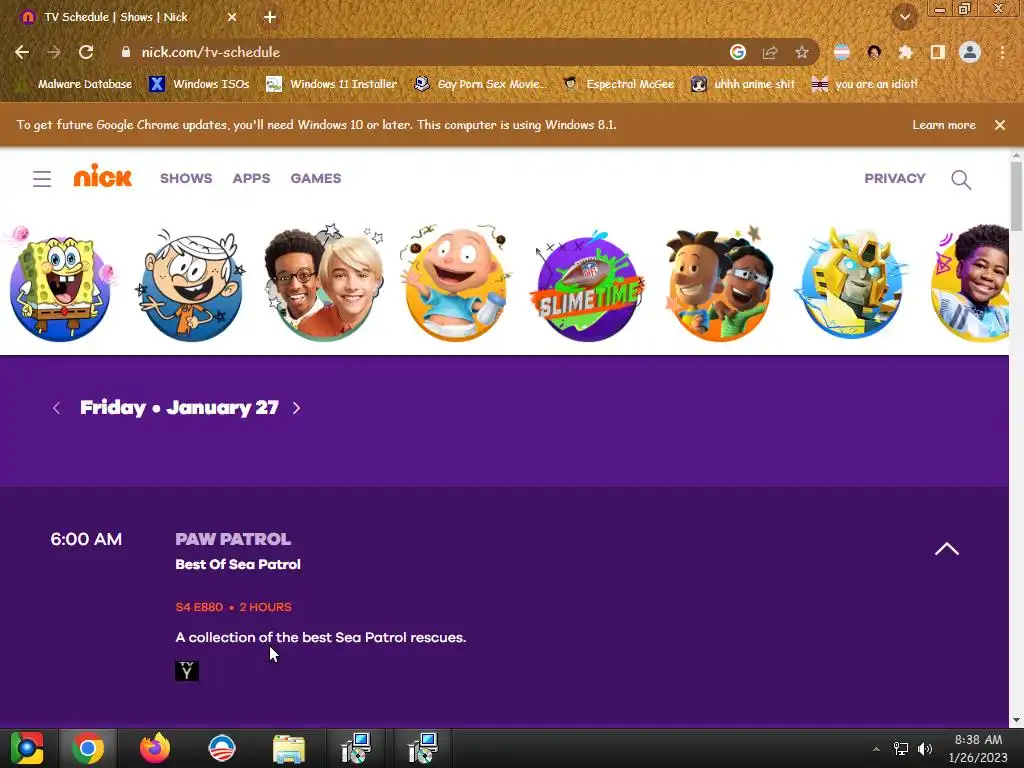The height and width of the screenshot is (768, 1024).
Task: Click the Best Of Sea Patrol episode title
Action: tap(238, 564)
